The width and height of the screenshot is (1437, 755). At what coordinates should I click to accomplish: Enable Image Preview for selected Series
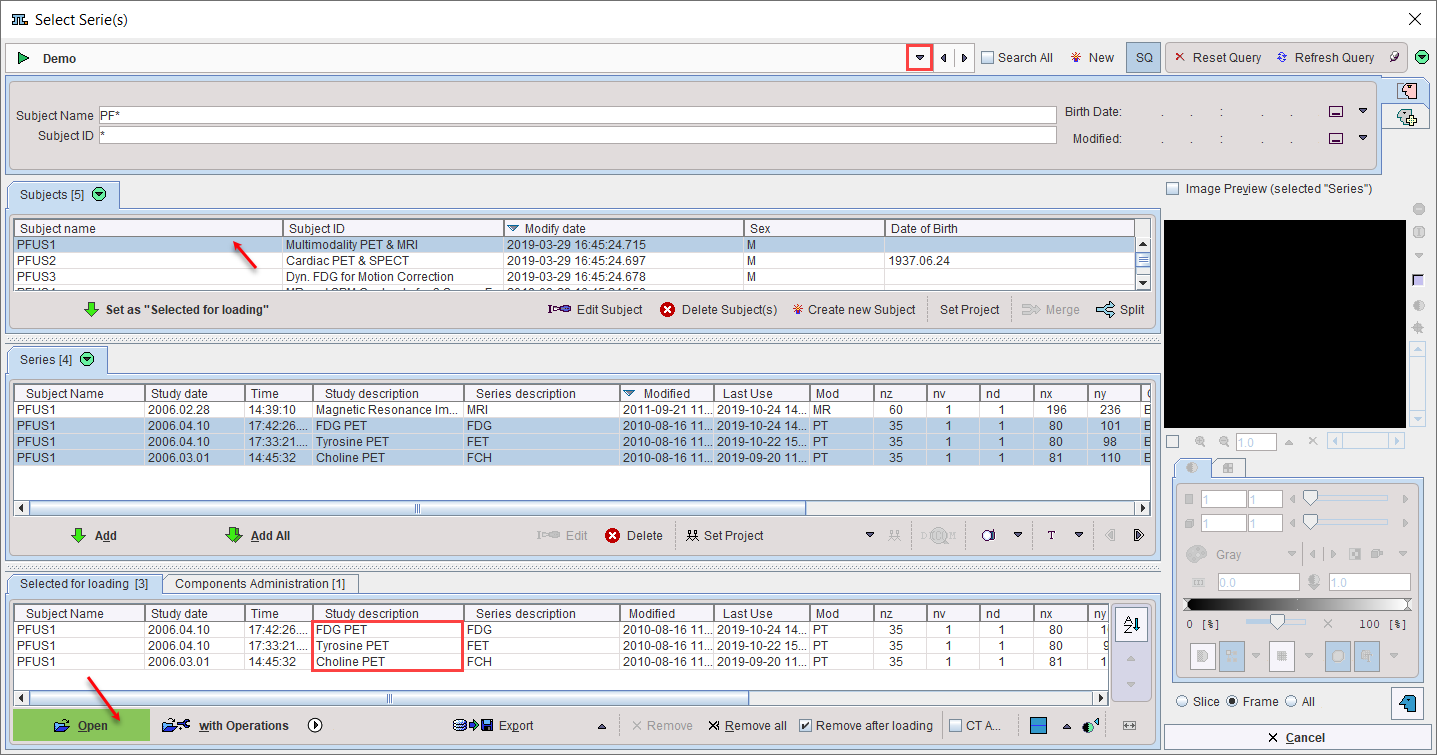[1172, 189]
